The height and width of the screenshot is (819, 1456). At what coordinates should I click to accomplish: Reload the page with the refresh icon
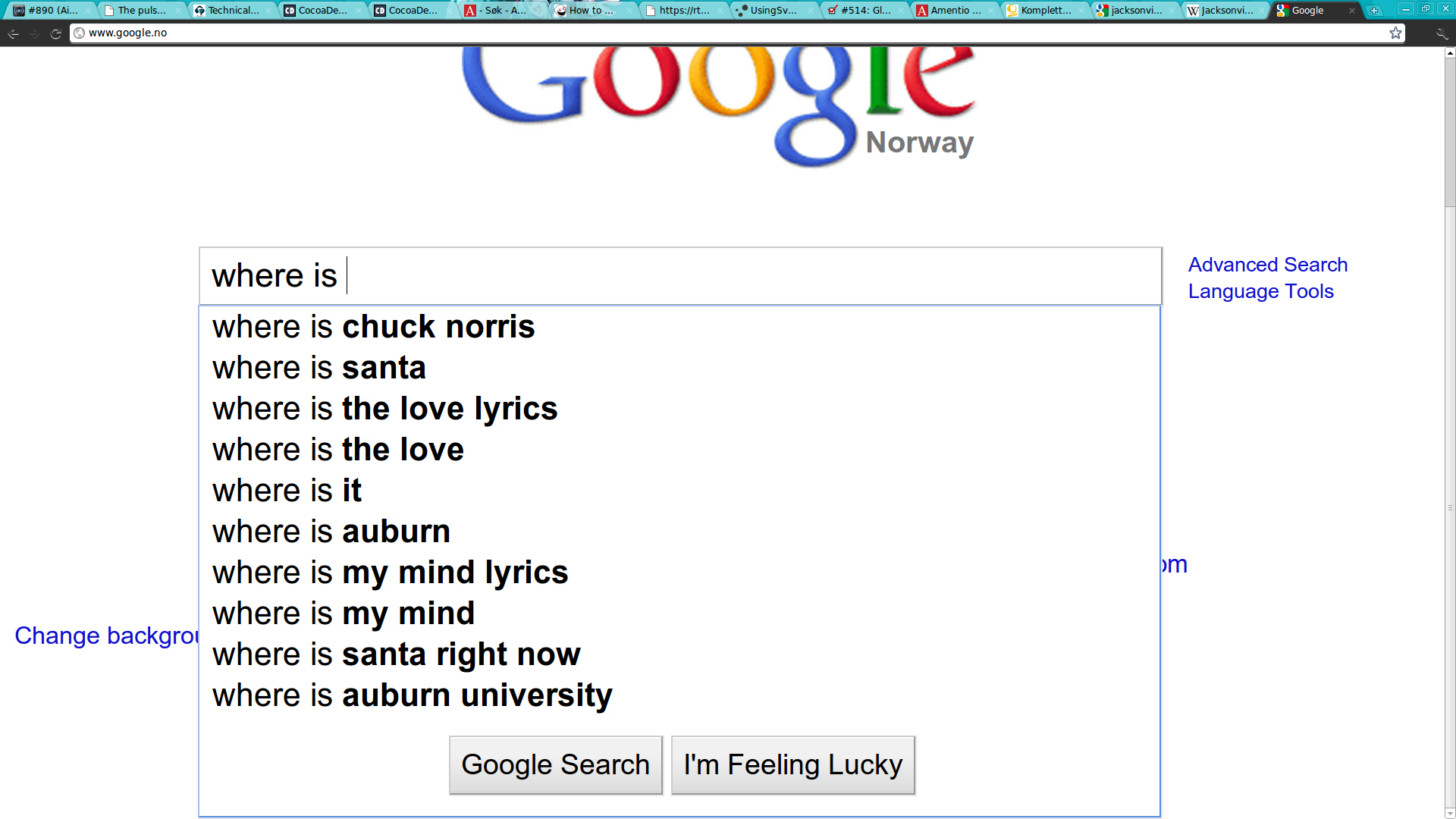(55, 33)
